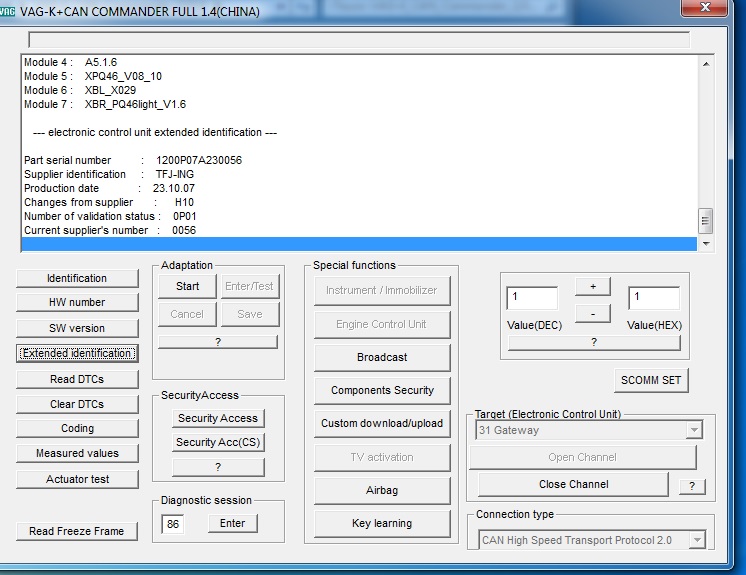Open the HW number readout
Image resolution: width=746 pixels, height=575 pixels.
coord(77,302)
